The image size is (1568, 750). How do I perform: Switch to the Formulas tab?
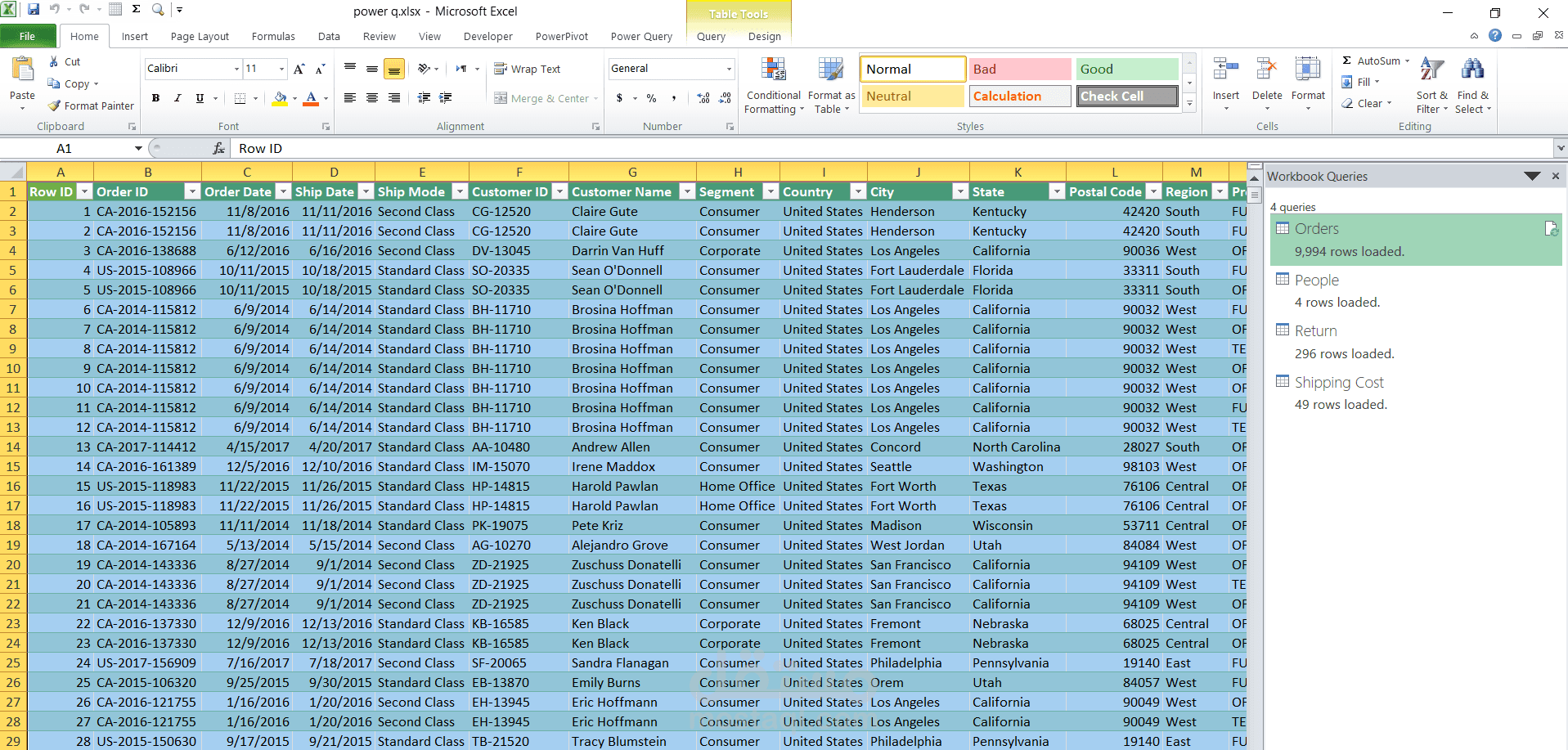coord(273,36)
